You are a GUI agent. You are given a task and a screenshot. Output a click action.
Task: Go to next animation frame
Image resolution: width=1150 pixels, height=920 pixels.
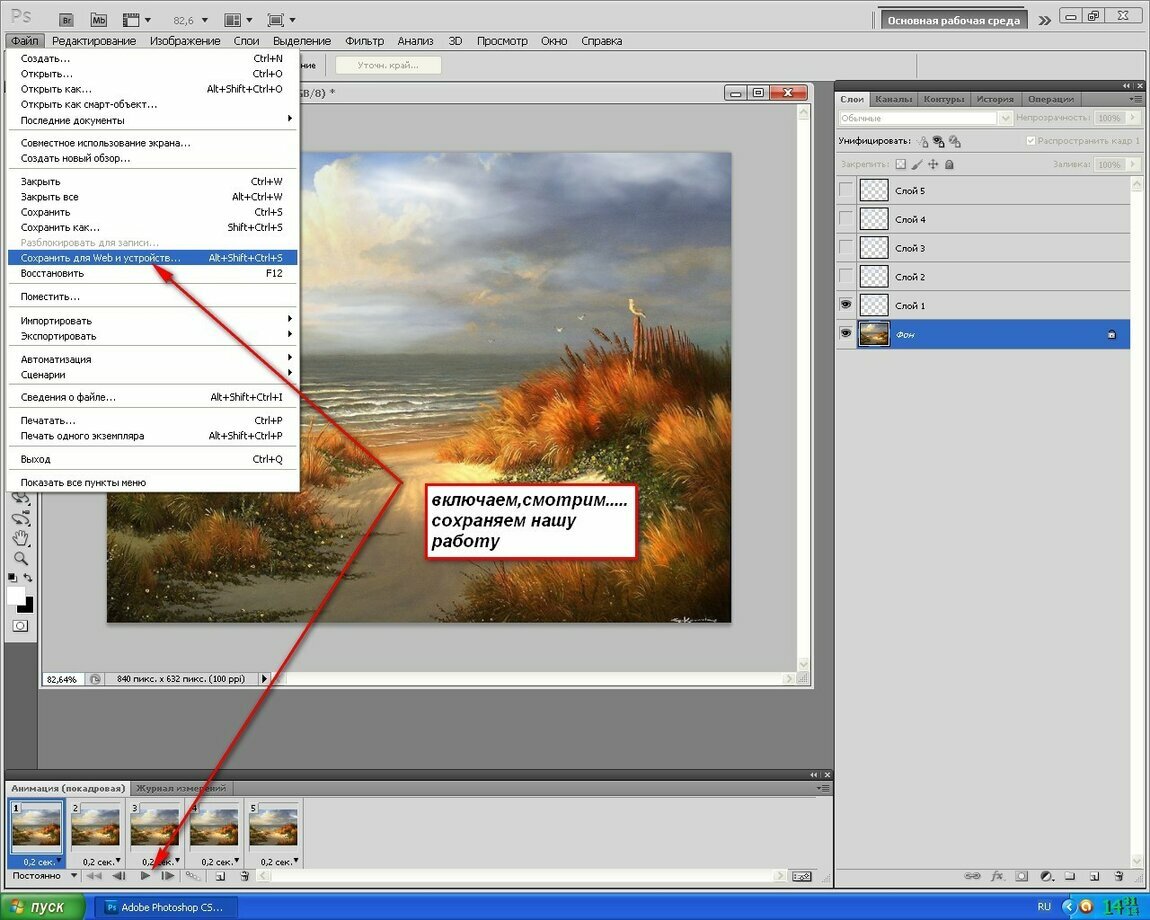168,876
